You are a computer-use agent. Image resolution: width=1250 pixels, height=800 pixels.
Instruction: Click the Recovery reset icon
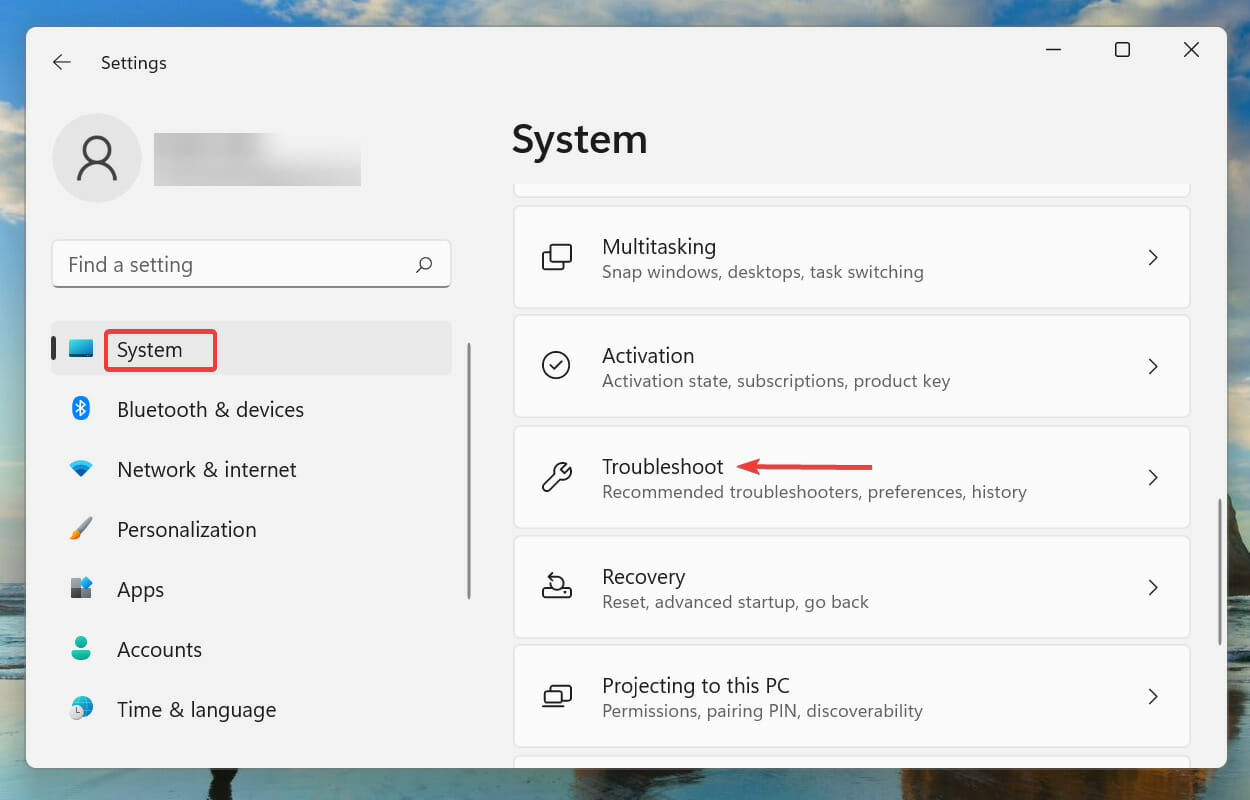[557, 587]
